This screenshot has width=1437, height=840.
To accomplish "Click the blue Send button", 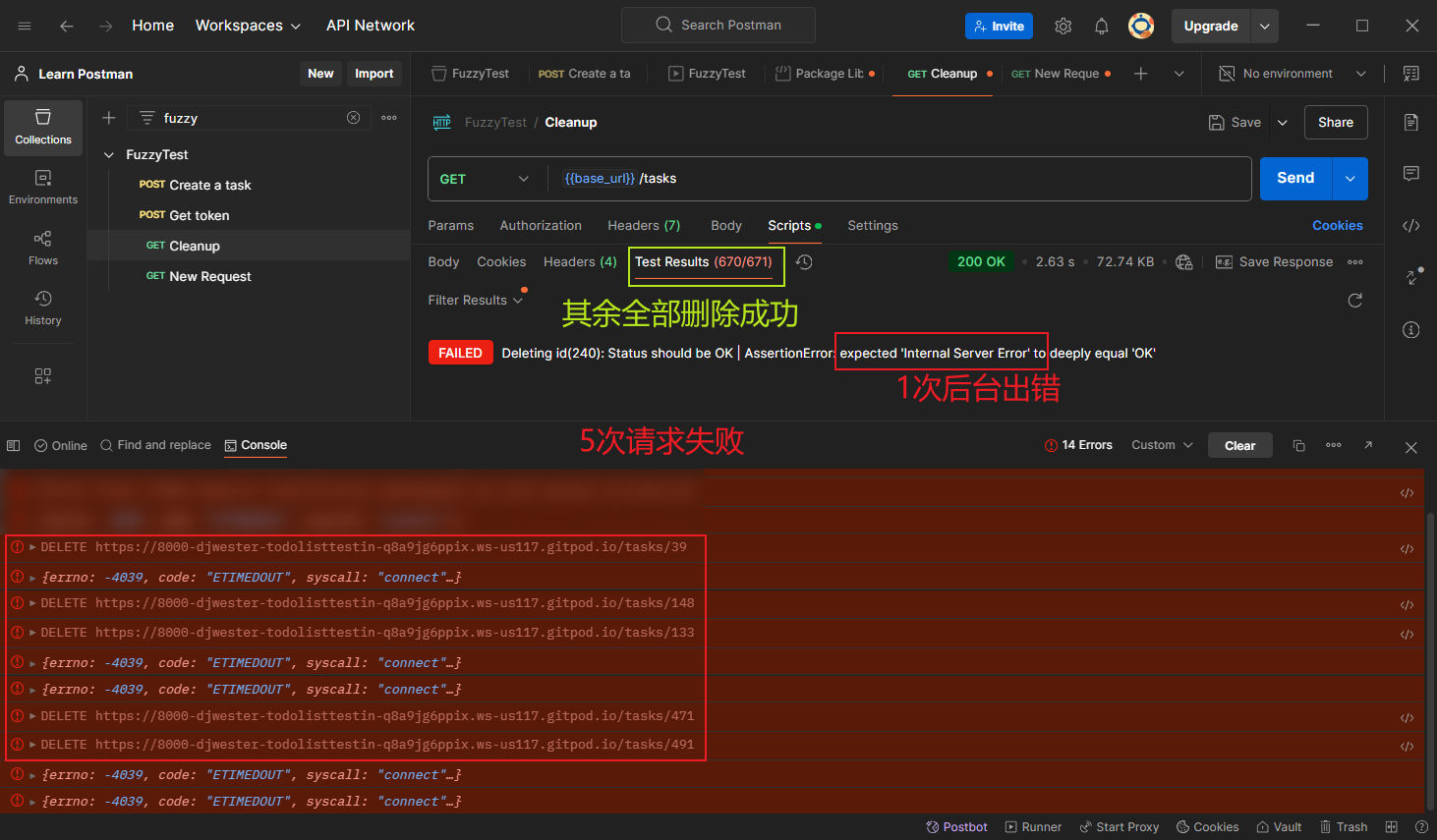I will pyautogui.click(x=1295, y=179).
